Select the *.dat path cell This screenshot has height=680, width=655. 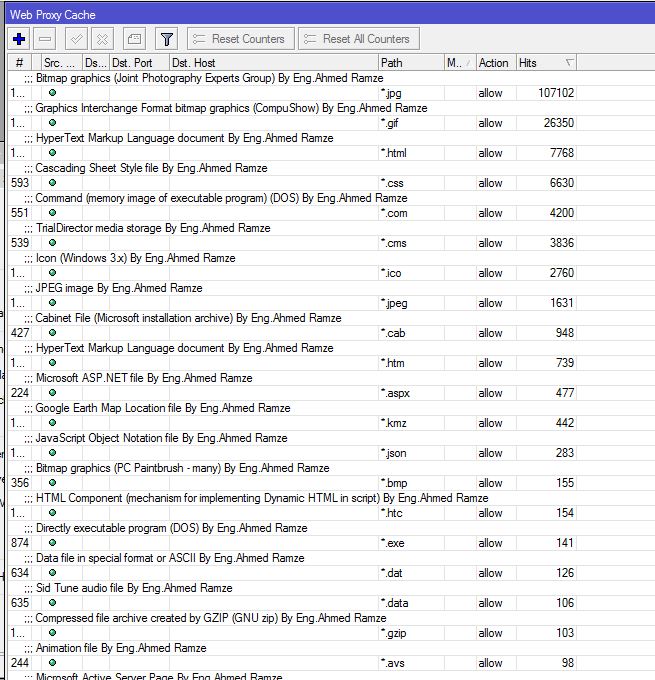tap(411, 572)
